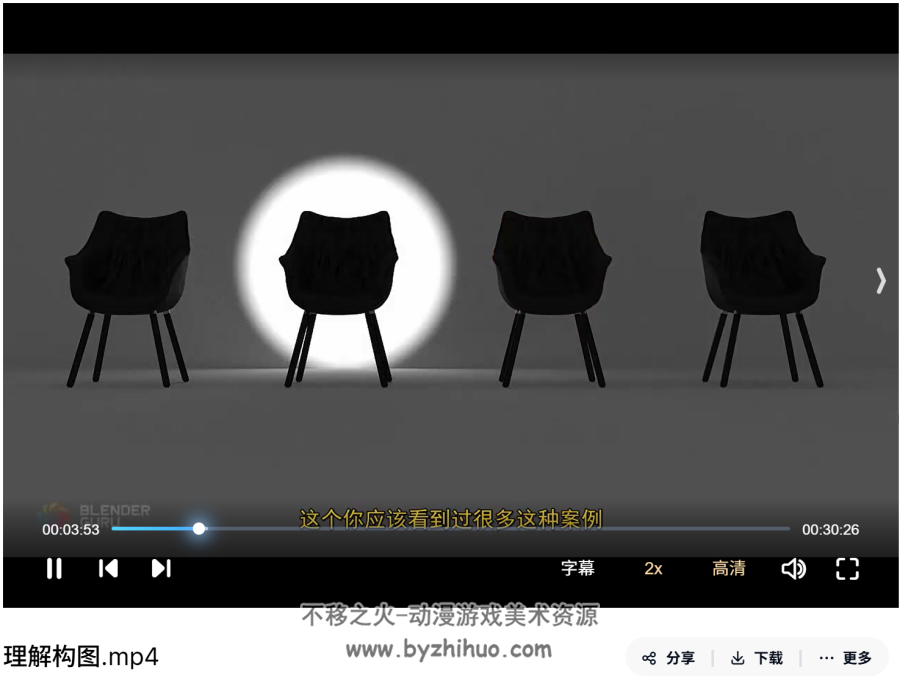
Task: Click the 分享 share button
Action: pos(669,658)
